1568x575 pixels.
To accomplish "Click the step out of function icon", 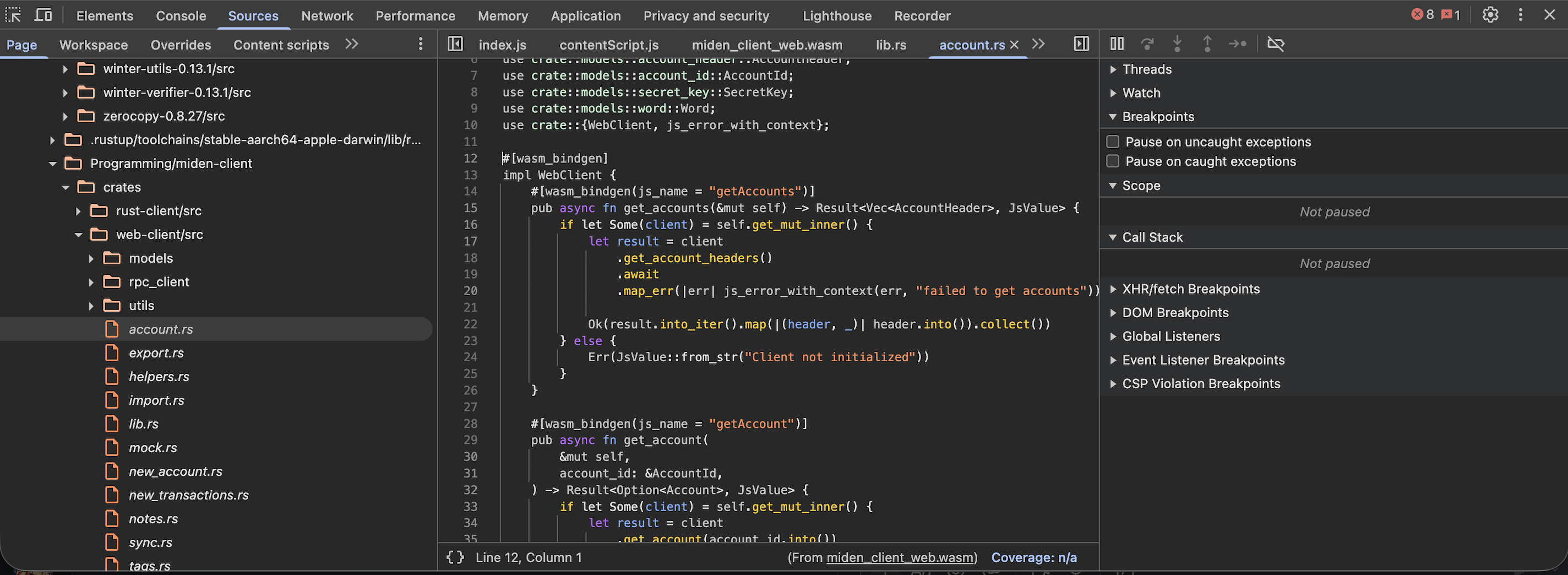I will pos(1207,44).
